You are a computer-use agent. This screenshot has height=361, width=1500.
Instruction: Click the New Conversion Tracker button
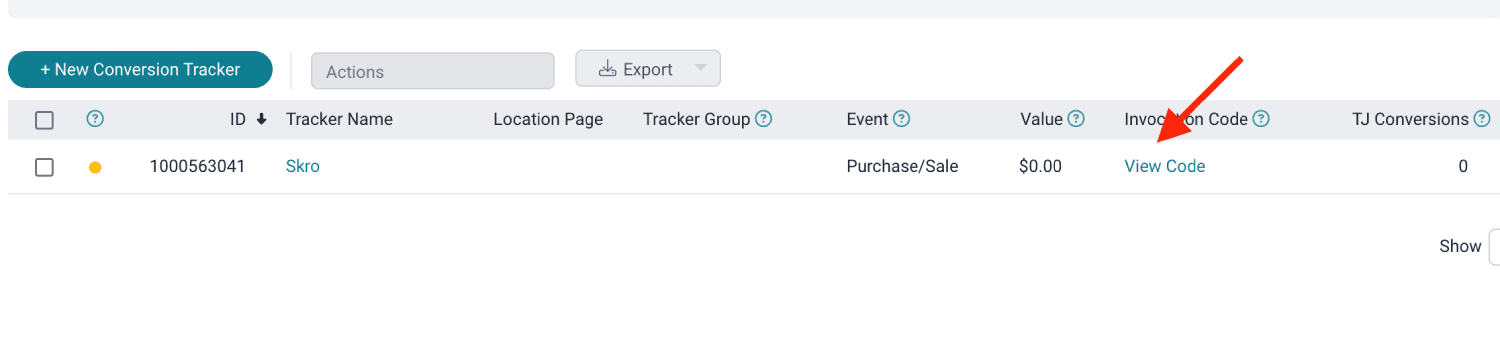click(x=140, y=69)
